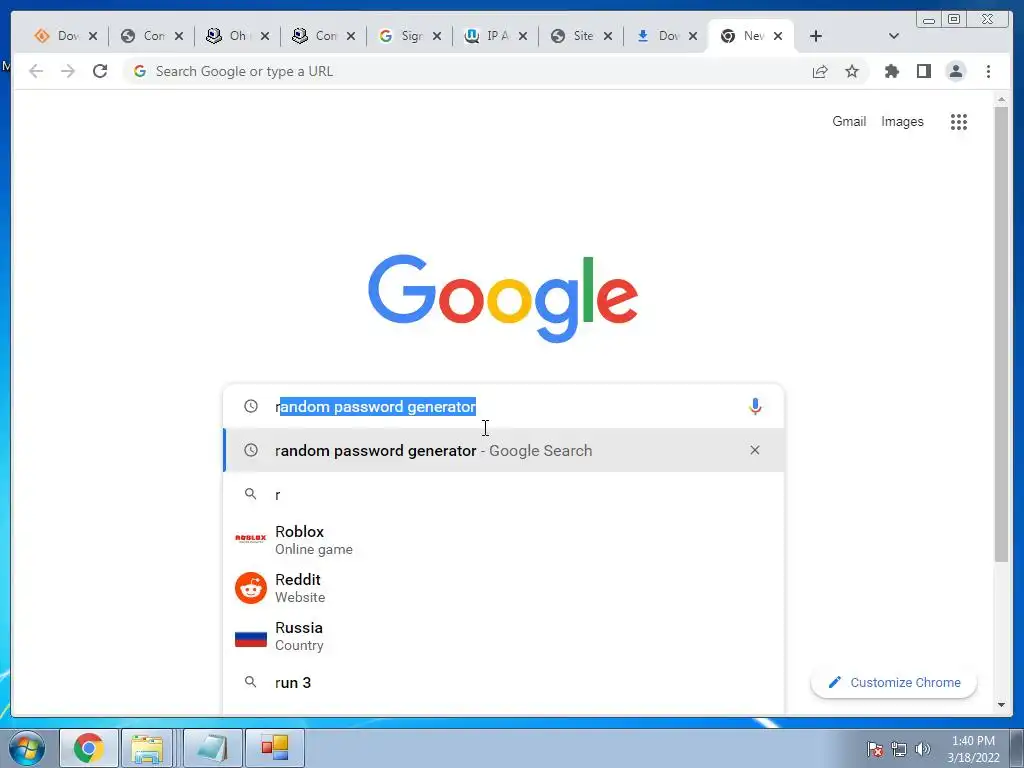Screen dimensions: 1024x768
Task: Close the New Tab tab
Action: tap(778, 36)
